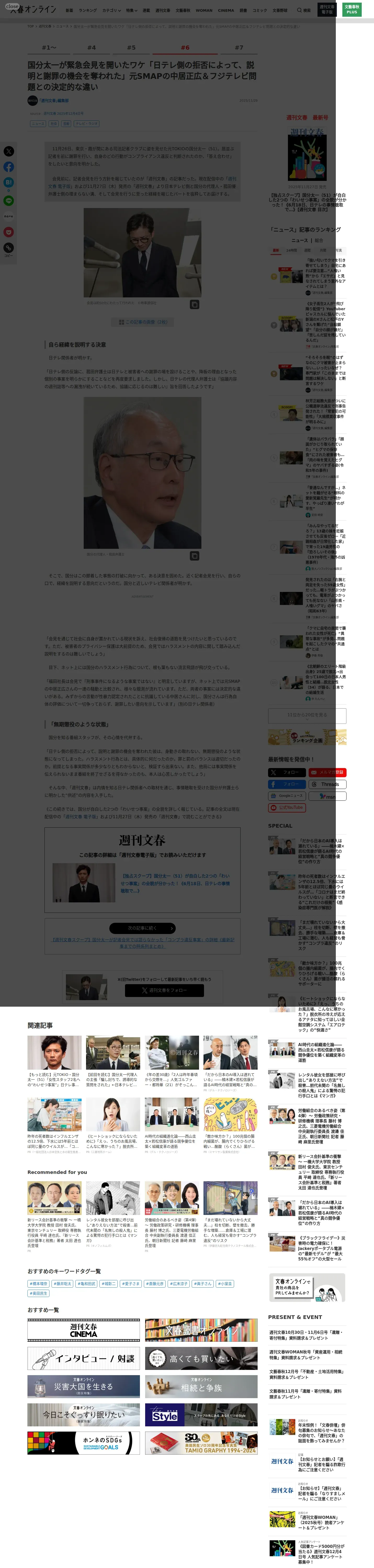Screen dimensions: 374x1568
Task: Go to article page #1〜
Action: (x=49, y=48)
